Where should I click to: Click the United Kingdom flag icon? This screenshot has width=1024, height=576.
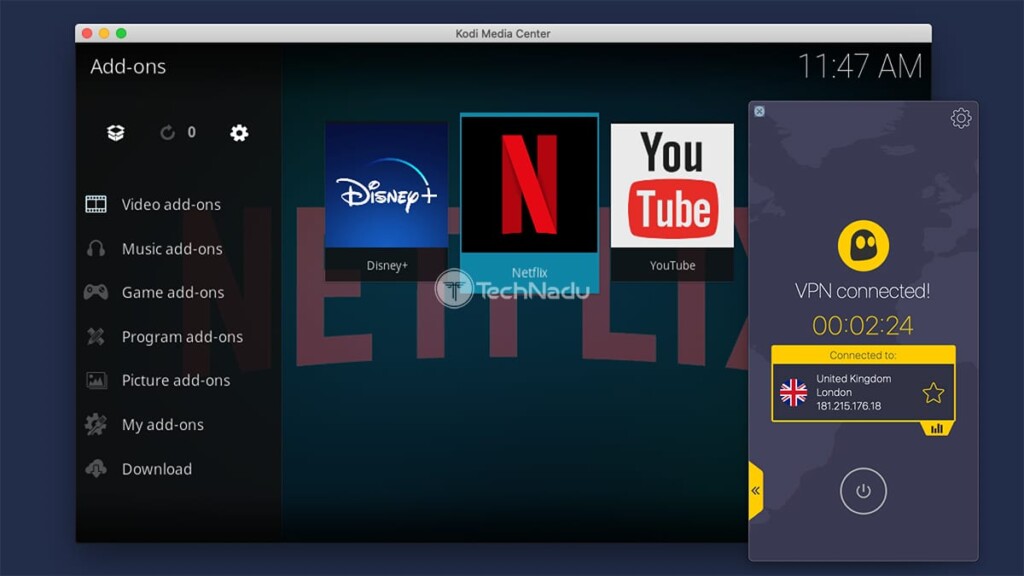tap(793, 392)
